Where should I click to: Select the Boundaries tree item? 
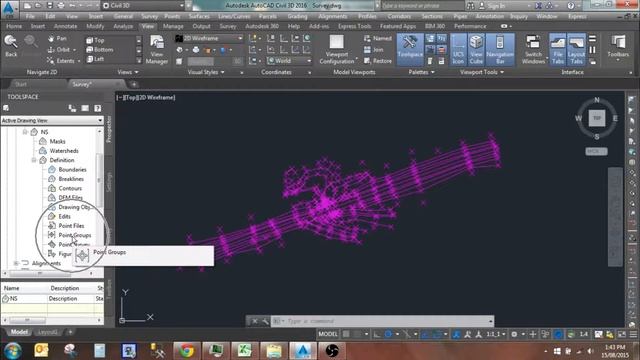coord(72,169)
